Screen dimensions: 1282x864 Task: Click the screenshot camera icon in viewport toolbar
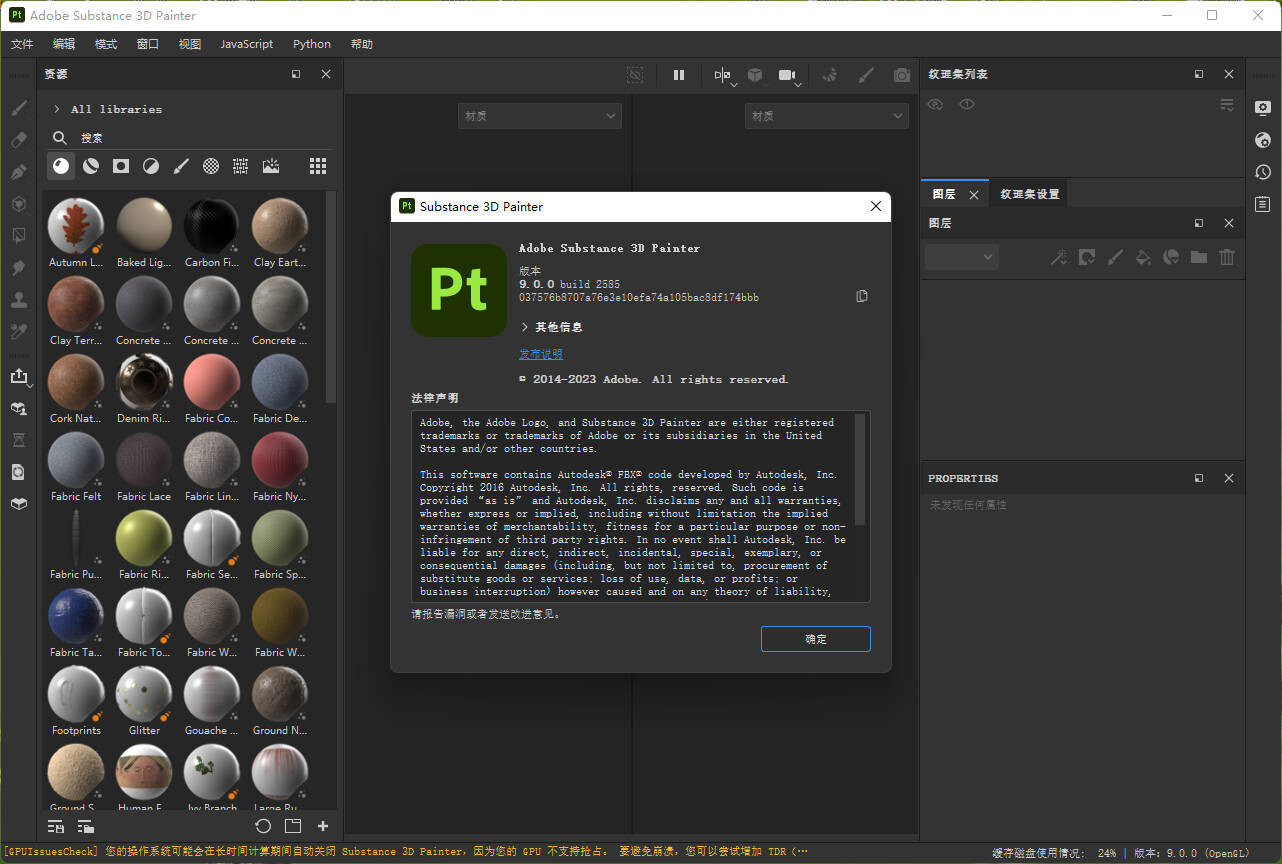point(902,75)
